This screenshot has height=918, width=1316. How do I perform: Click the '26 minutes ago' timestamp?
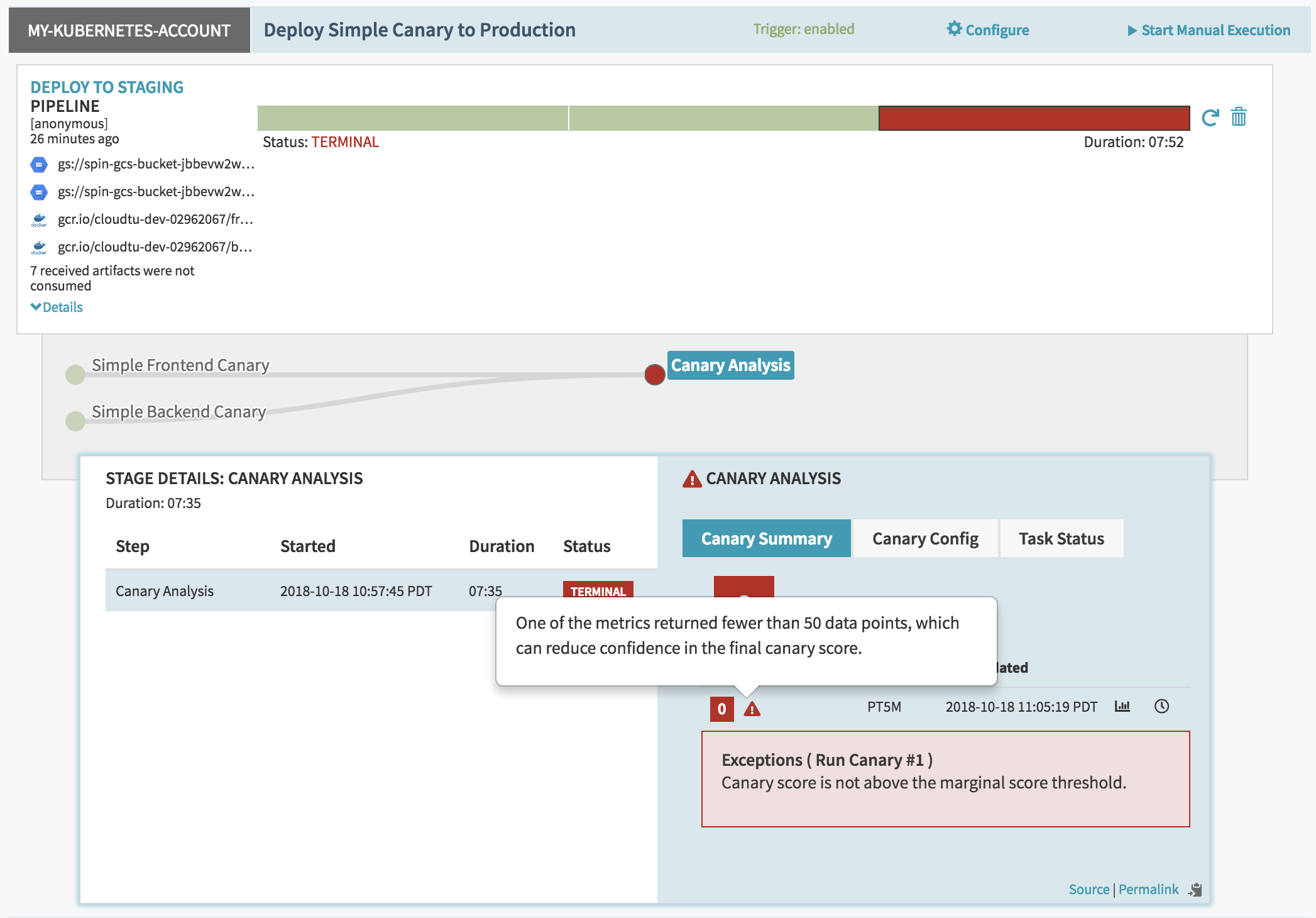(75, 139)
